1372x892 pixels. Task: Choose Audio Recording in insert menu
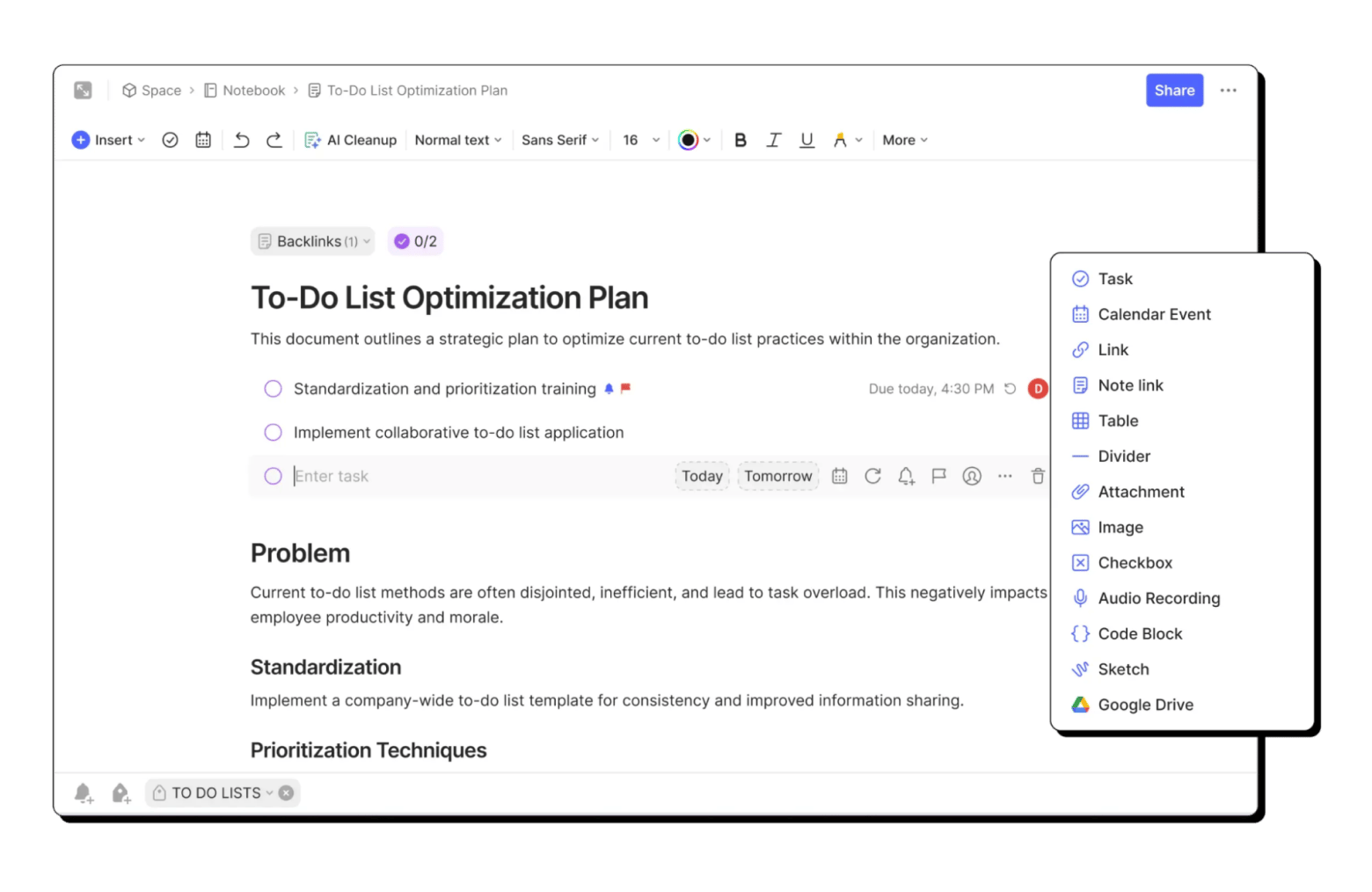tap(1158, 598)
